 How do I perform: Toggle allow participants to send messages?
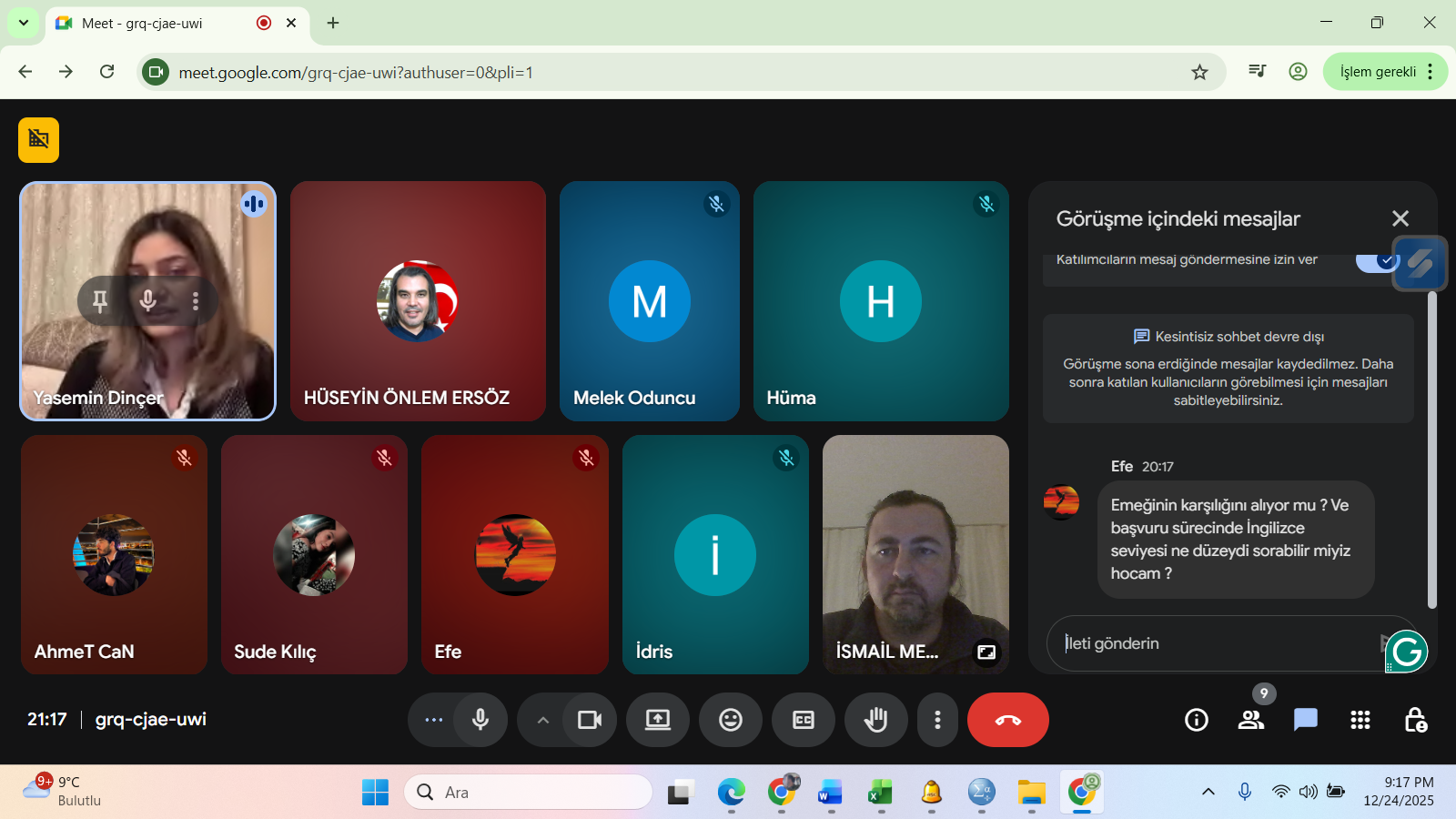(x=1376, y=261)
